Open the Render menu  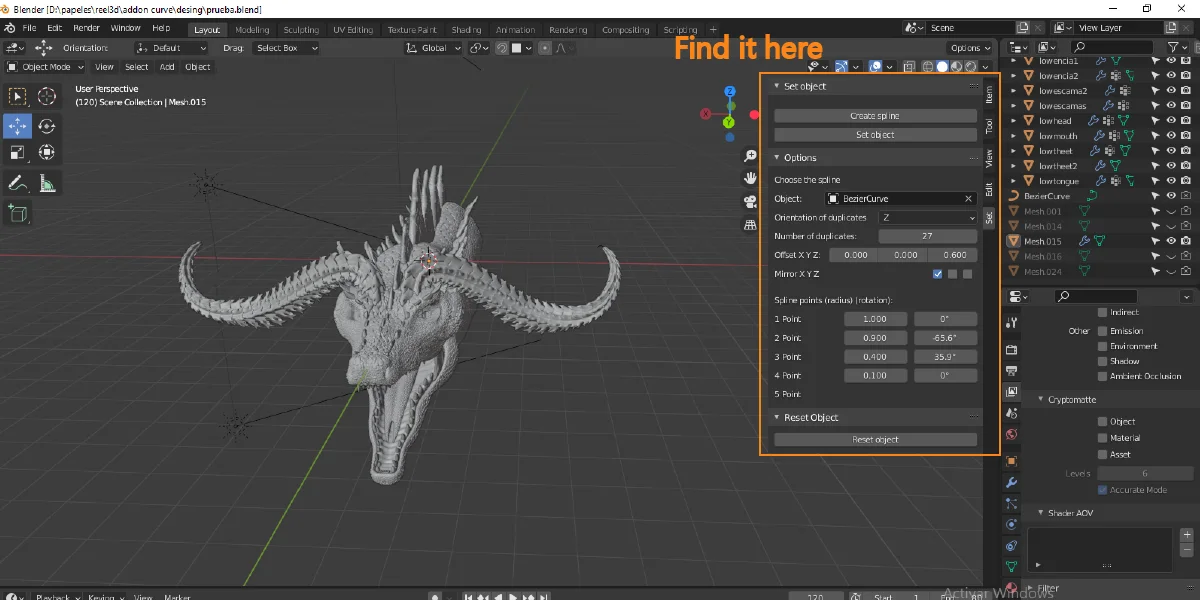click(86, 28)
